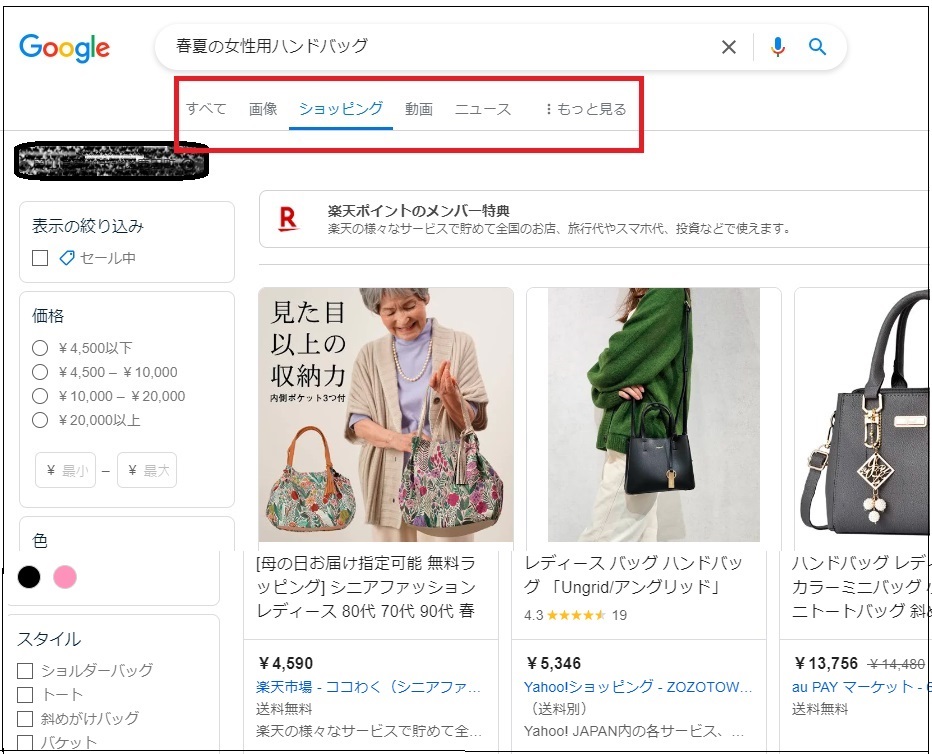Enable the セール中 checkbox
Image resolution: width=932 pixels, height=754 pixels.
tap(40, 258)
